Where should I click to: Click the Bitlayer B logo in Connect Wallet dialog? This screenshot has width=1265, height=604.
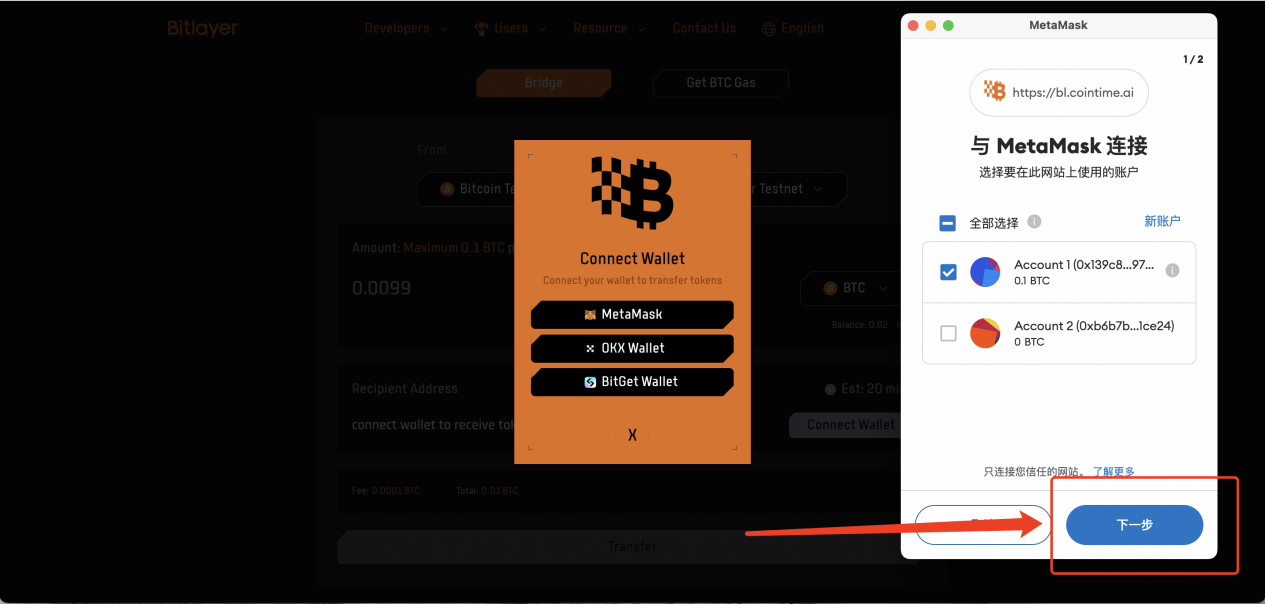pyautogui.click(x=632, y=192)
